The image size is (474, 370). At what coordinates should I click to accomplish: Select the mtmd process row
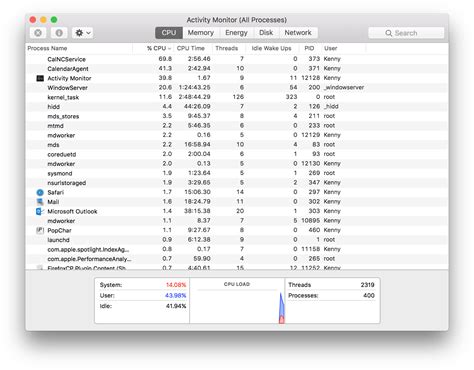[237, 126]
